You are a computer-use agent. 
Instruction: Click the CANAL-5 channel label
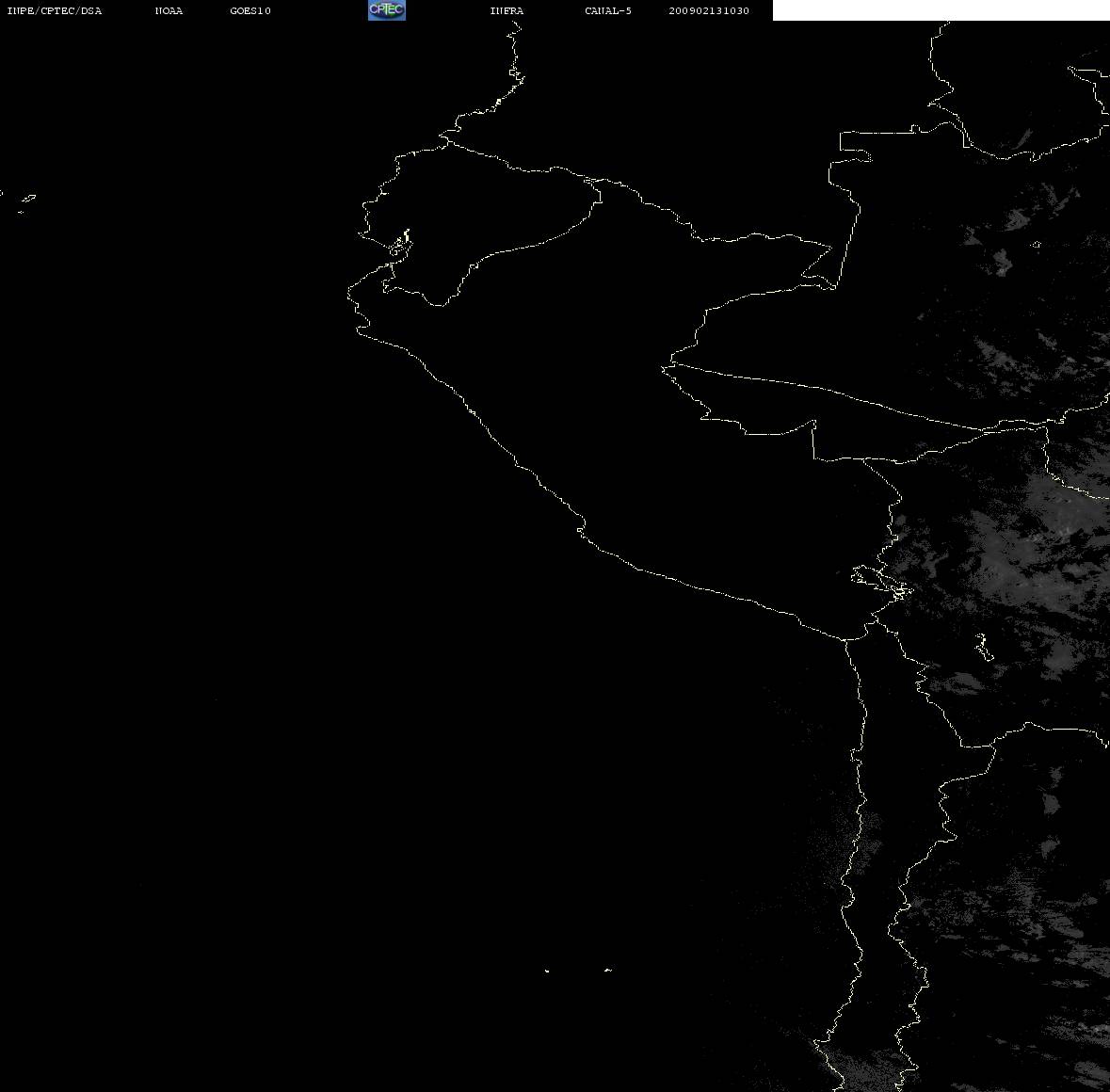pos(608,10)
